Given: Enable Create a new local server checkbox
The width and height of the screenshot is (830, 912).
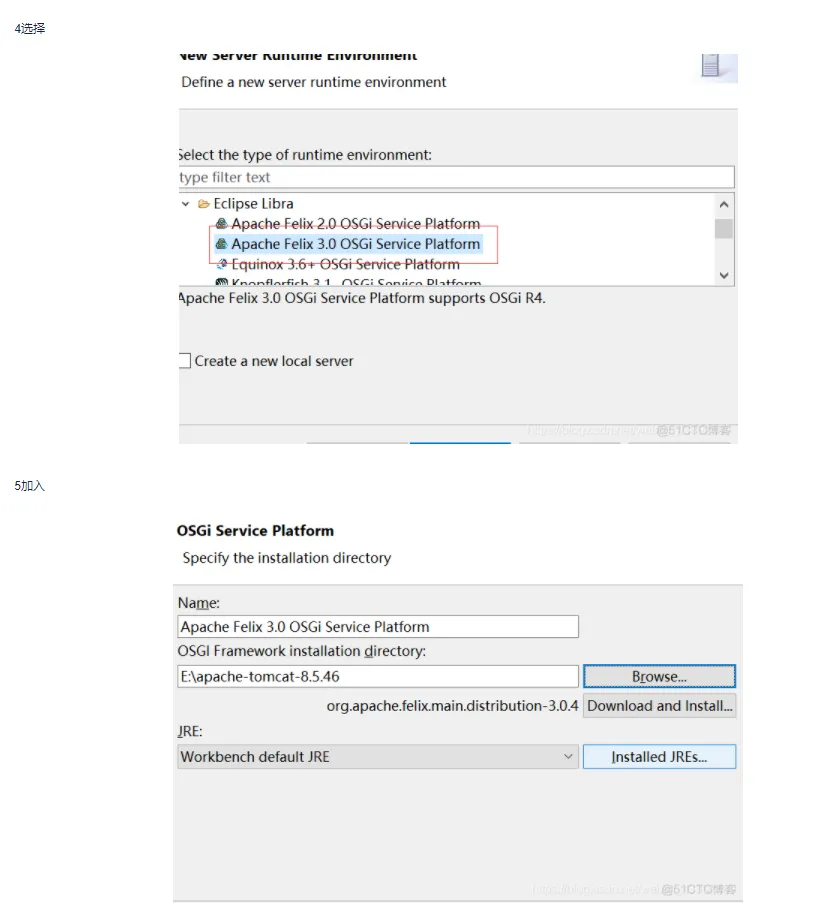Looking at the screenshot, I should click(184, 361).
